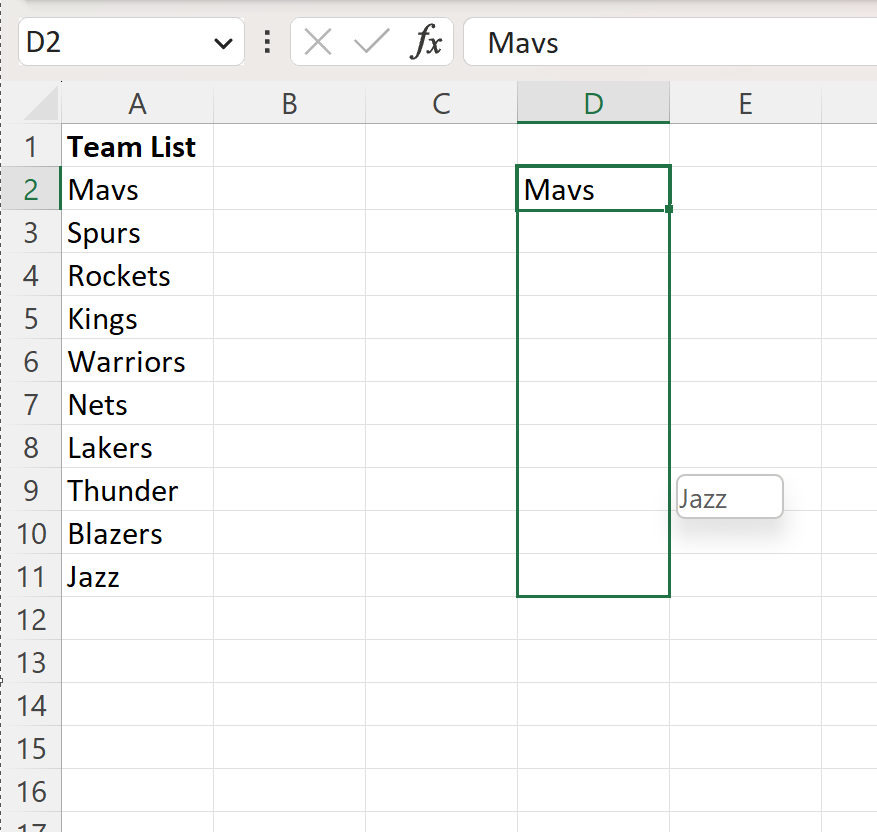
Task: Select the Jazz autocomplete suggestion
Action: [728, 496]
